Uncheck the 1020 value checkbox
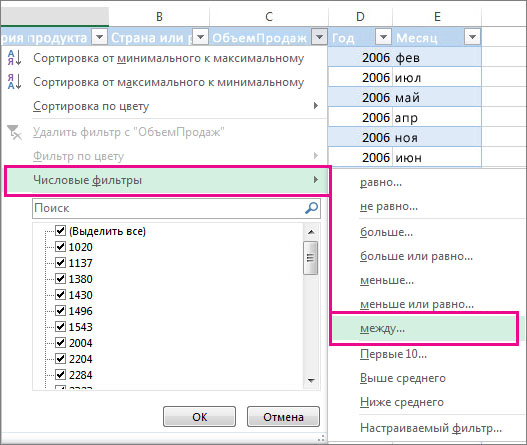This screenshot has width=527, height=445. click(60, 247)
